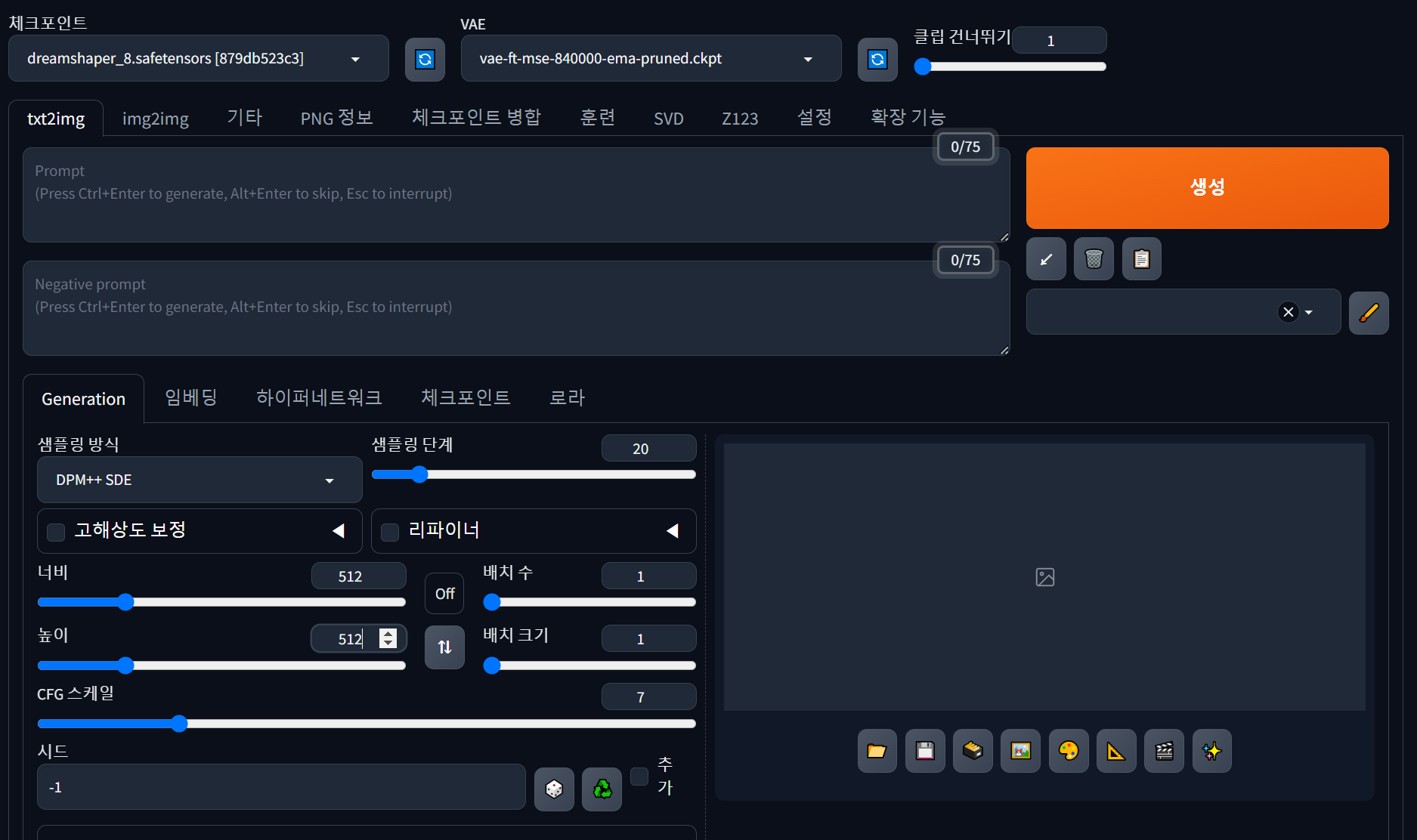
Task: Open the 기타 tab
Action: 245,118
